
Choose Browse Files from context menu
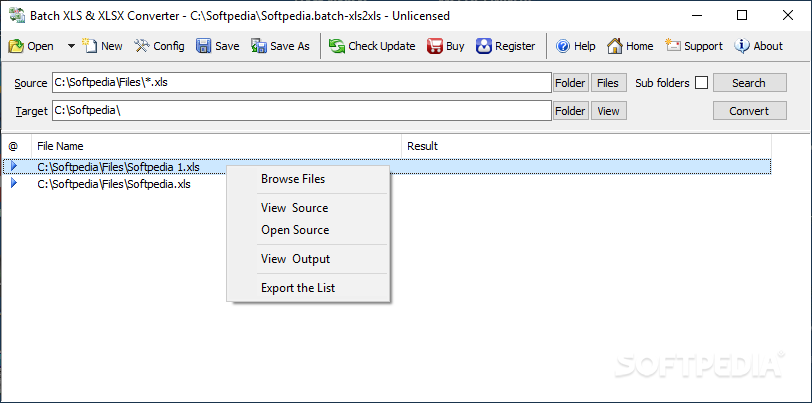308,179
